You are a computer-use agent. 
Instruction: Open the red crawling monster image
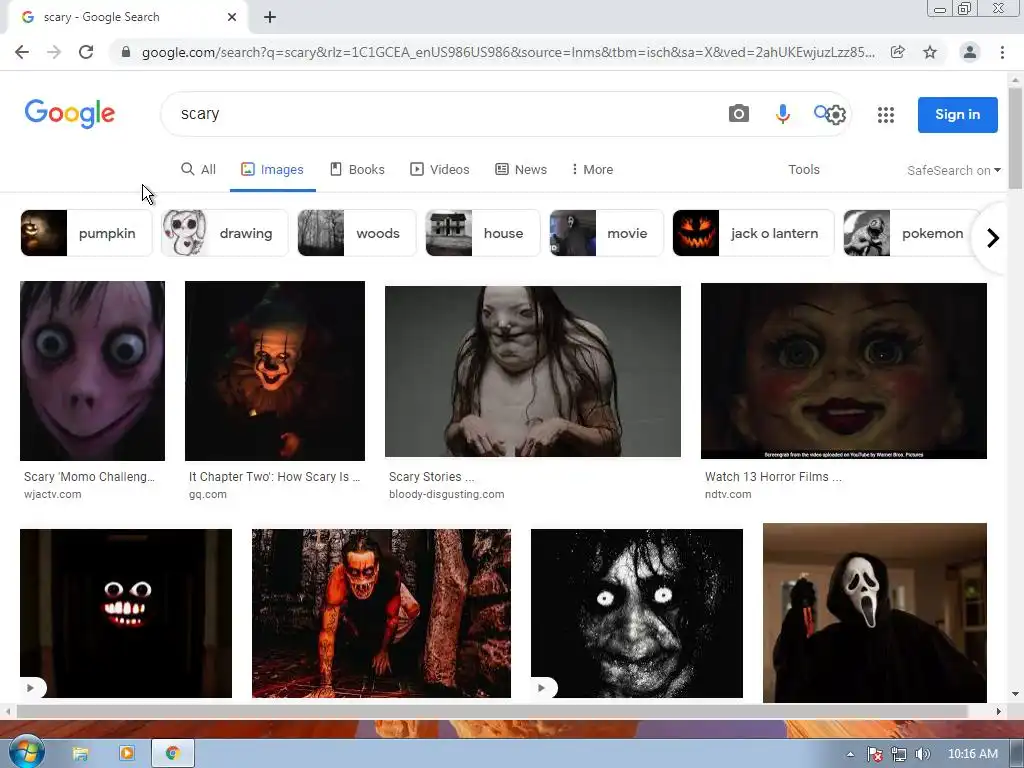[x=381, y=613]
